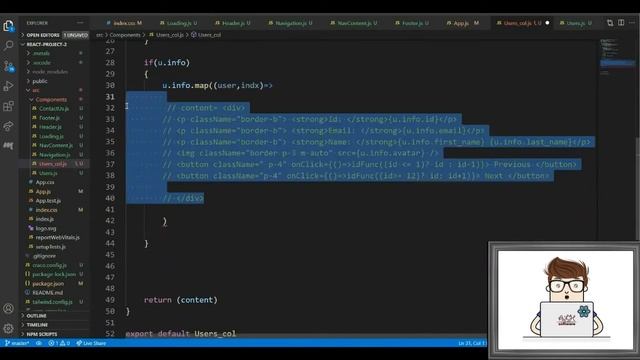
Task: Open Navigation.js in the file tree
Action: pos(55,155)
